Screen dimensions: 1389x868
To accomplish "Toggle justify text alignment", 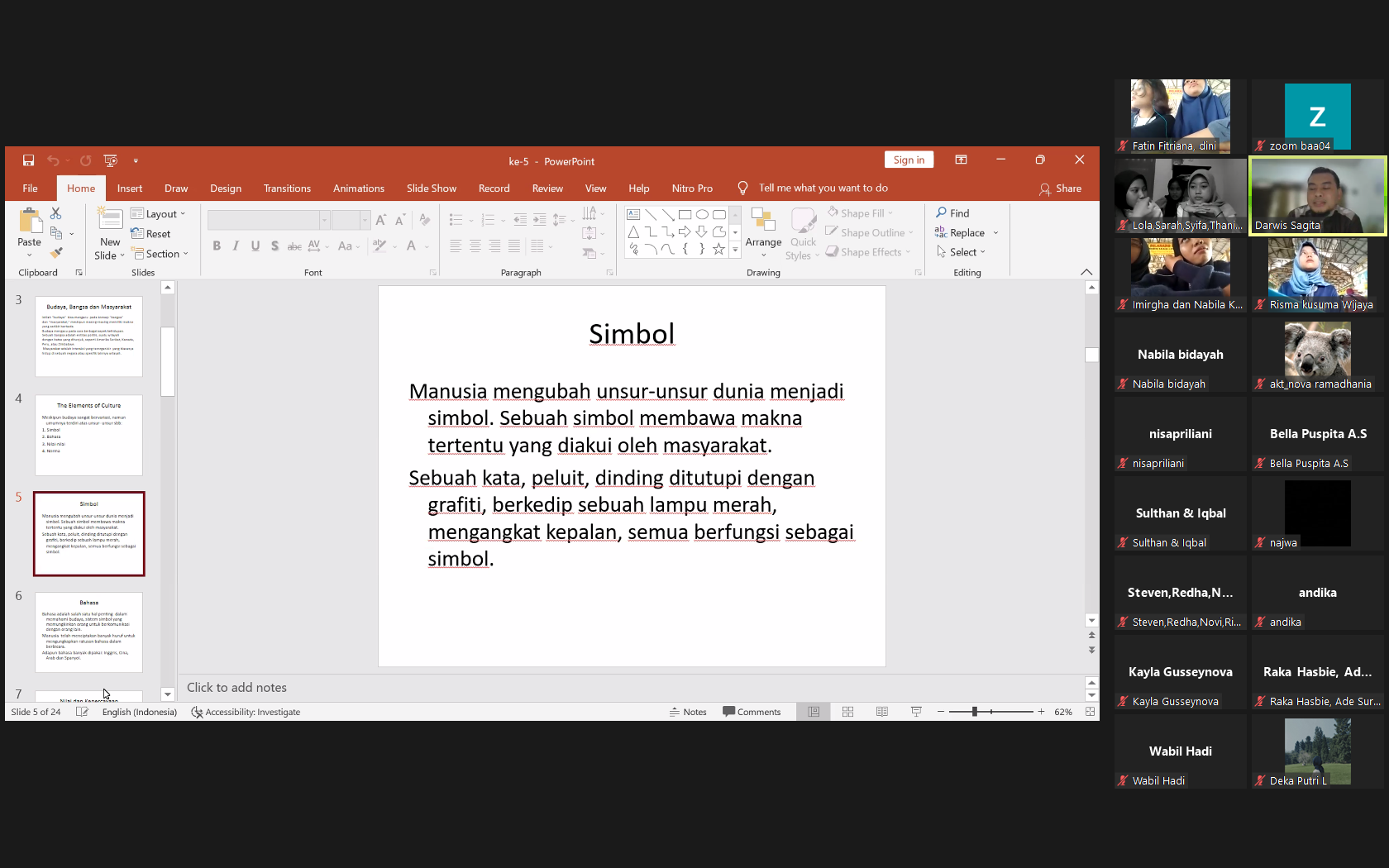I will click(x=514, y=246).
